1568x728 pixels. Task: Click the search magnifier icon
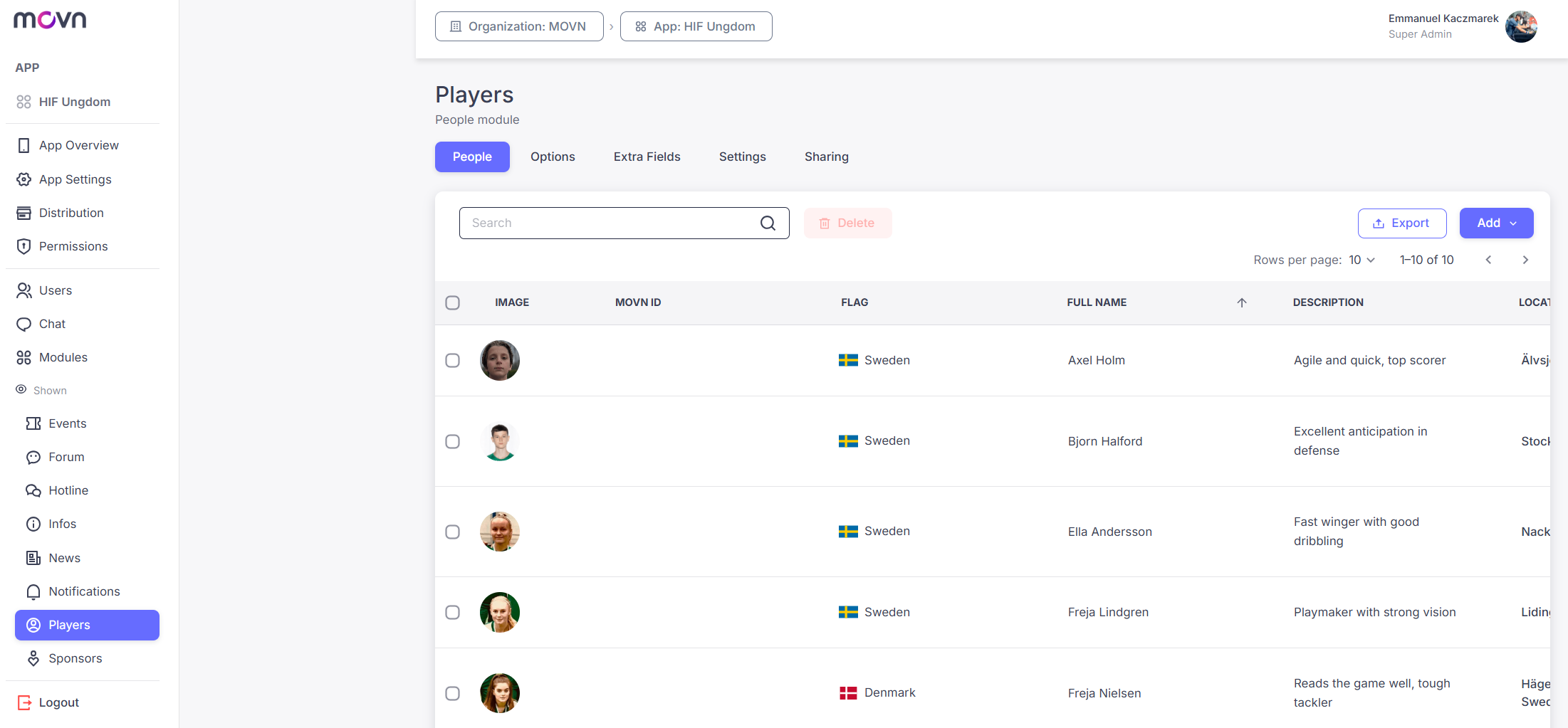pos(768,223)
